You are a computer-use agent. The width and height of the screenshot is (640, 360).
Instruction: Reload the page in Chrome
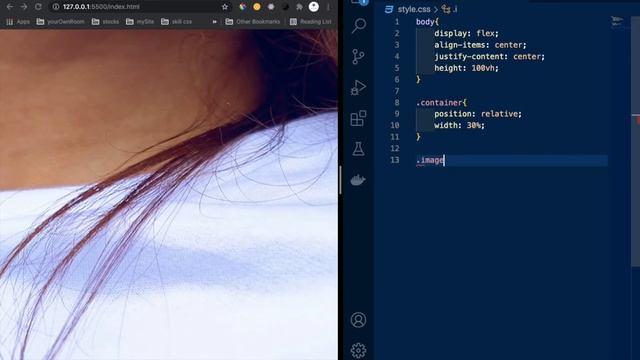click(38, 7)
